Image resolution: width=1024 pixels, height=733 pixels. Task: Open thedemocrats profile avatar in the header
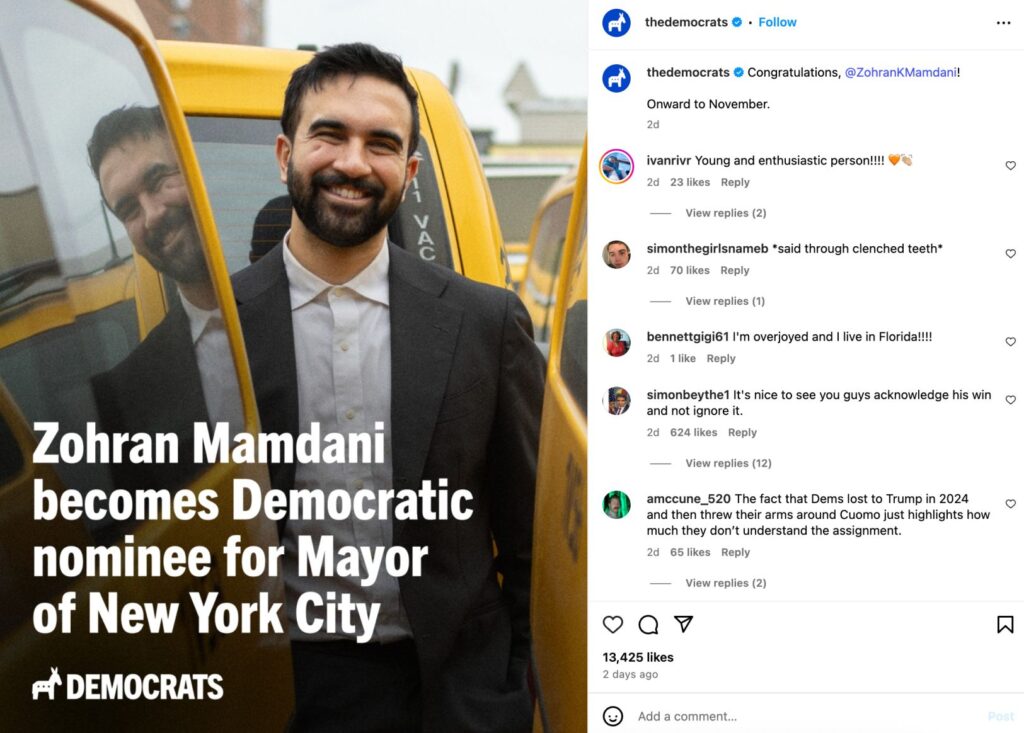click(x=616, y=23)
